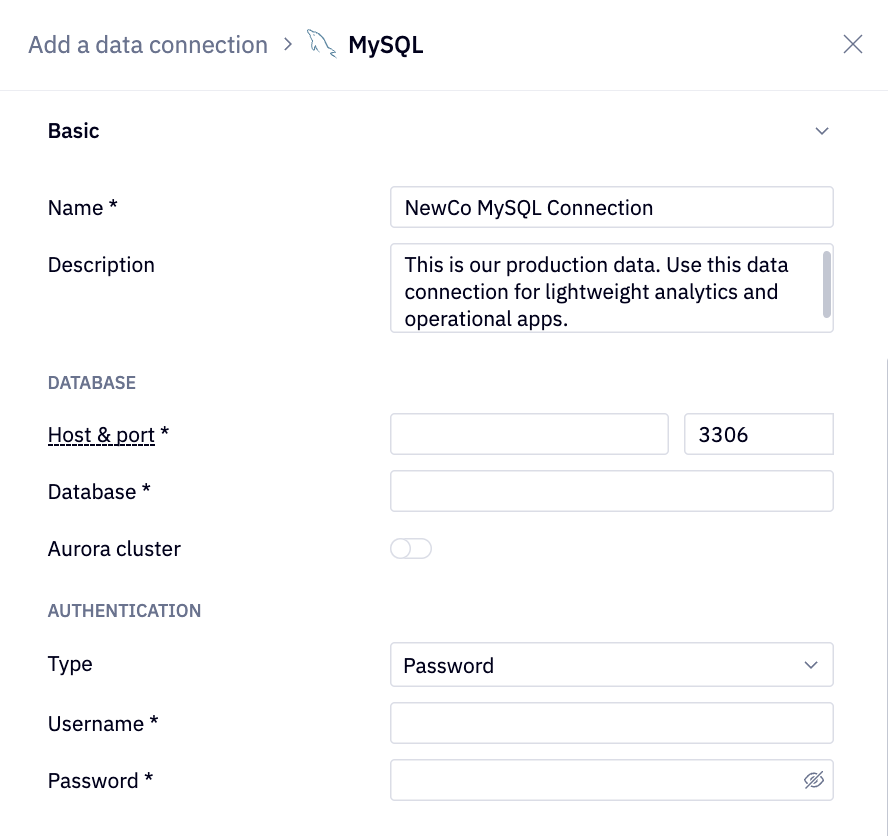This screenshot has width=888, height=836.
Task: Collapse the Basic section chevron
Action: [822, 131]
